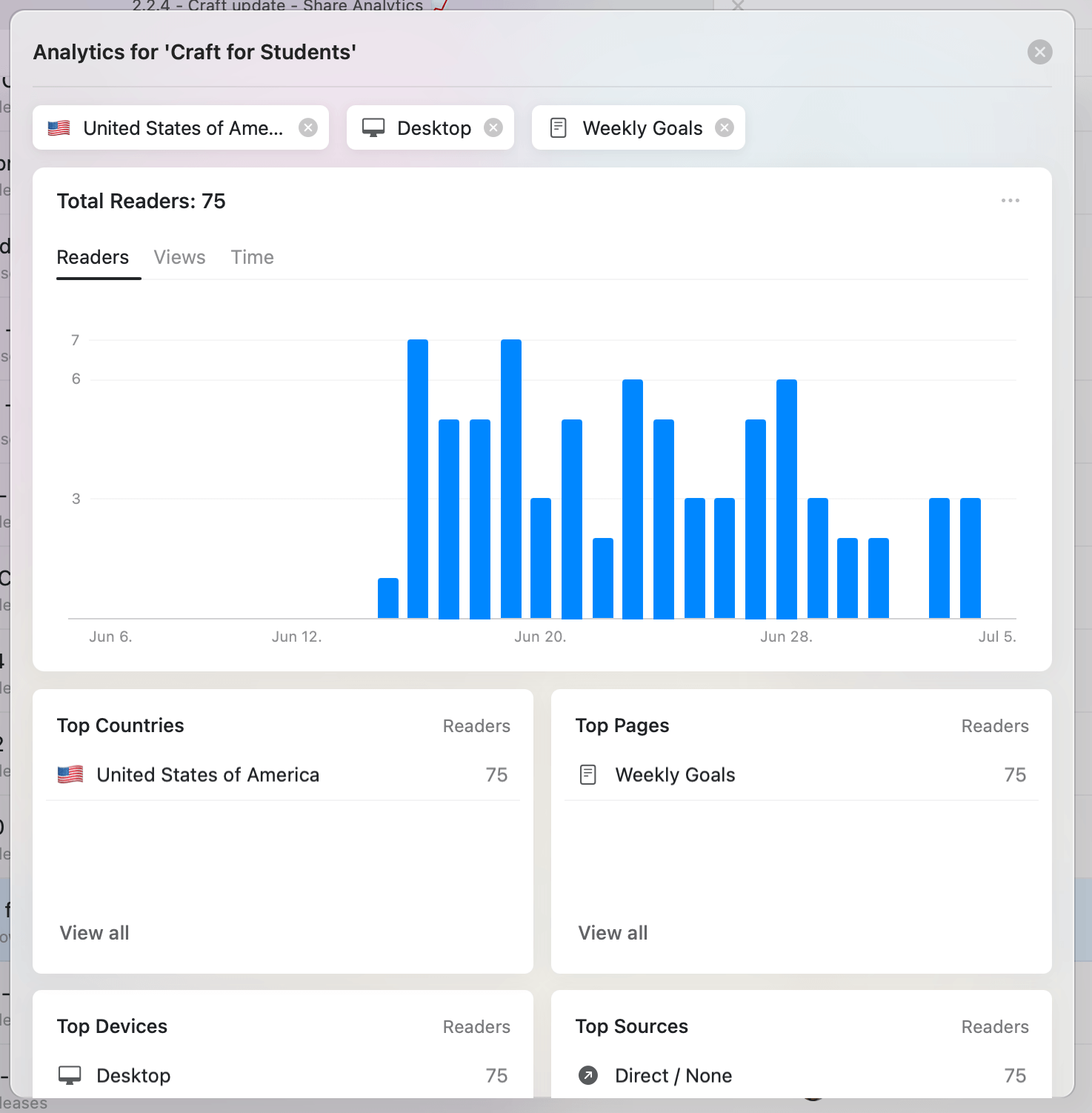Open the chart options via the ellipsis icon
The width and height of the screenshot is (1092, 1113).
(1011, 200)
